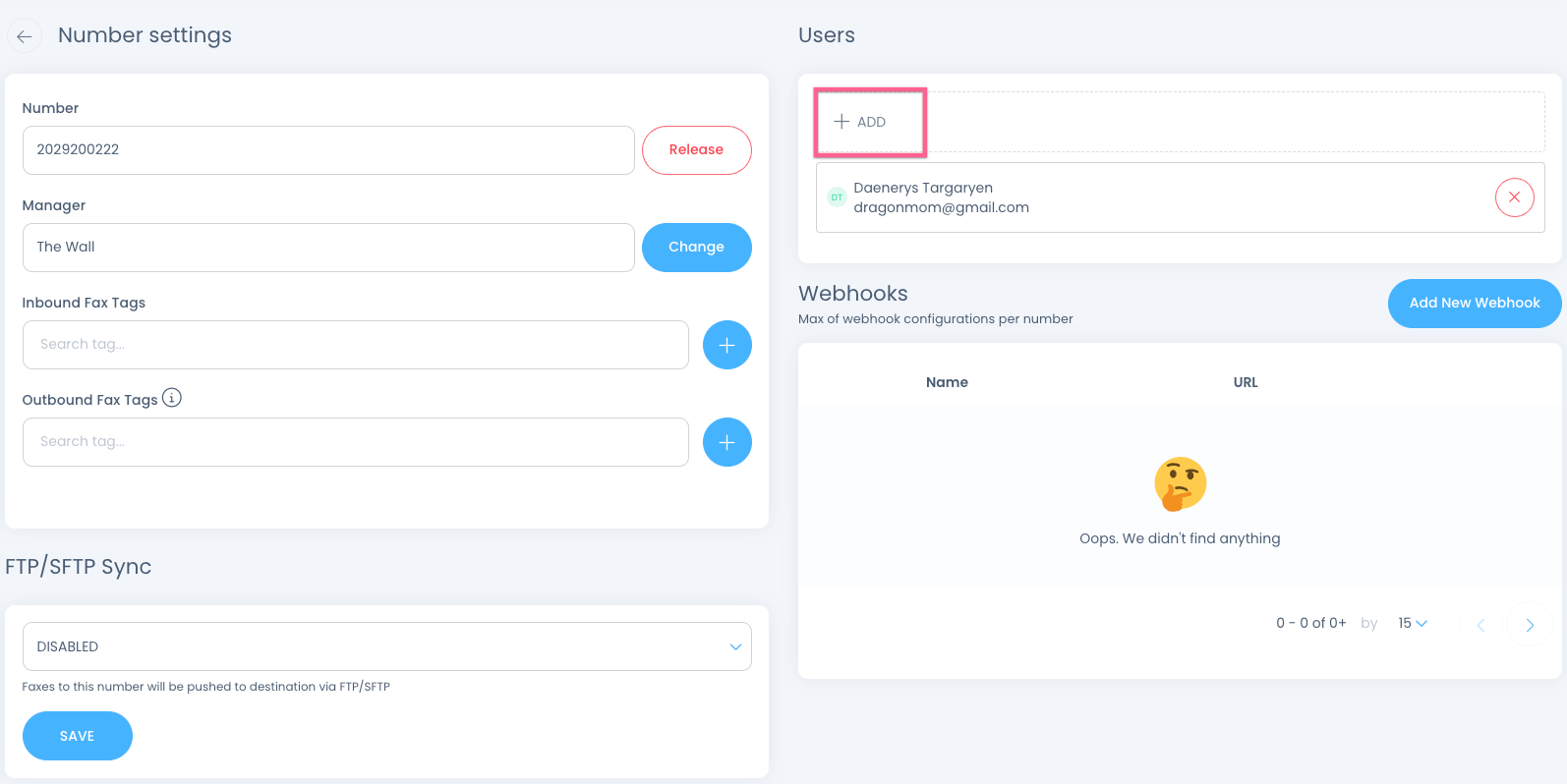This screenshot has width=1567, height=784.
Task: Click the DT user avatar
Action: [x=837, y=197]
